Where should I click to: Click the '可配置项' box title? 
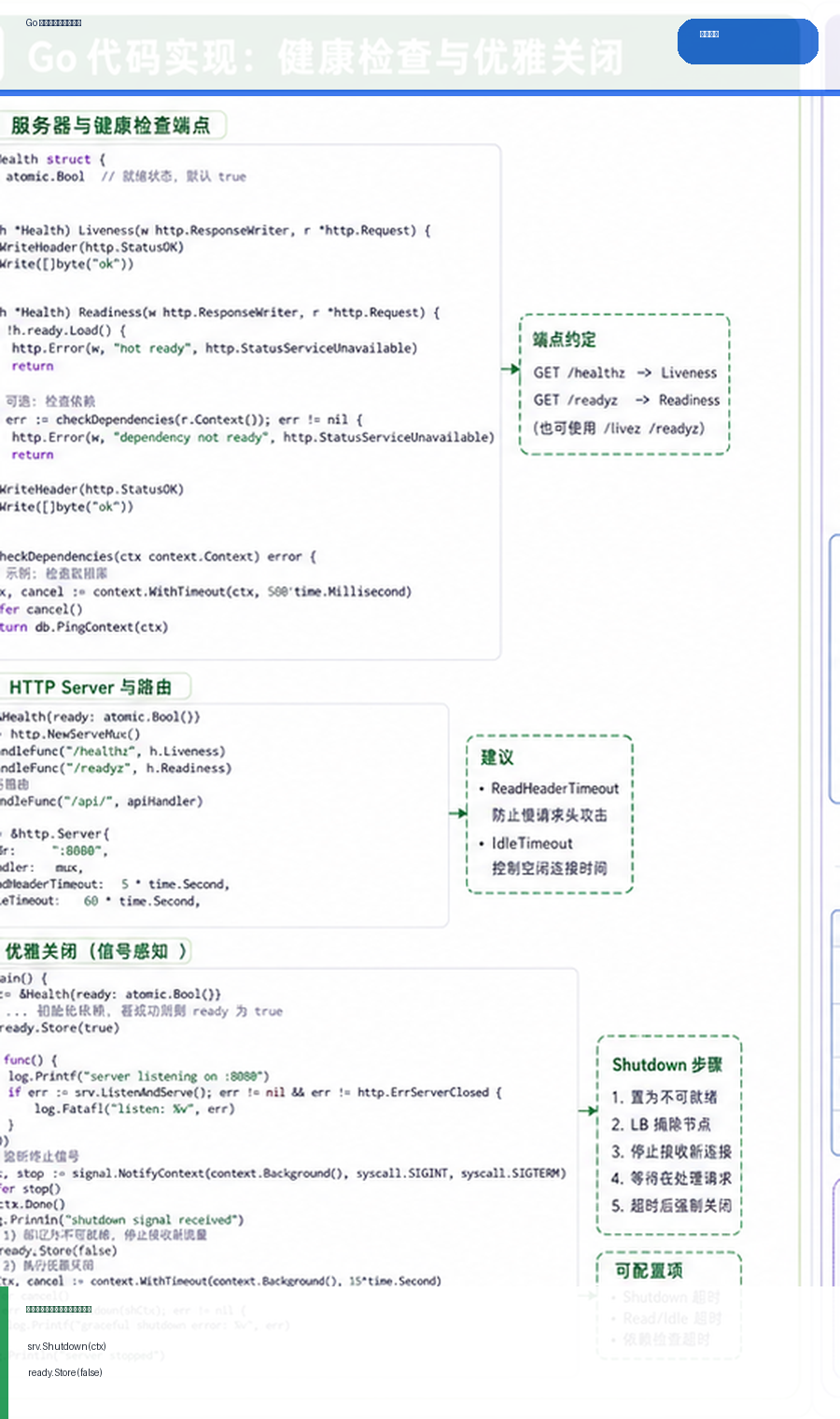(649, 1271)
